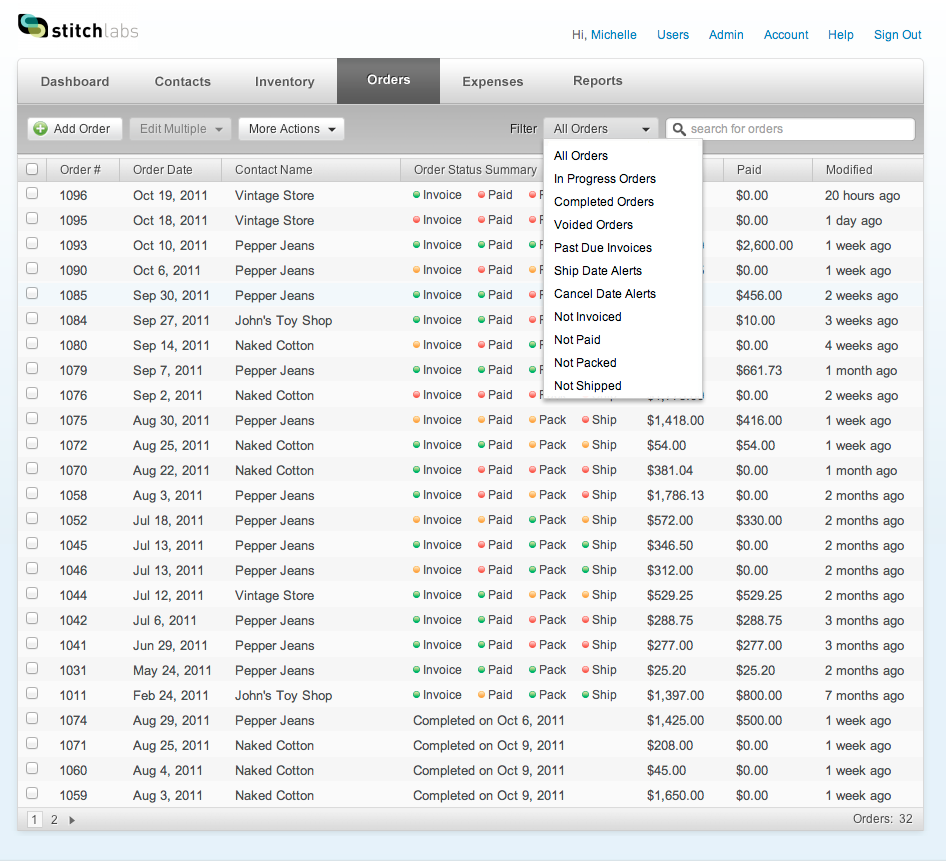Click green Paid status dot for order 1093
The width and height of the screenshot is (946, 867).
tap(481, 245)
